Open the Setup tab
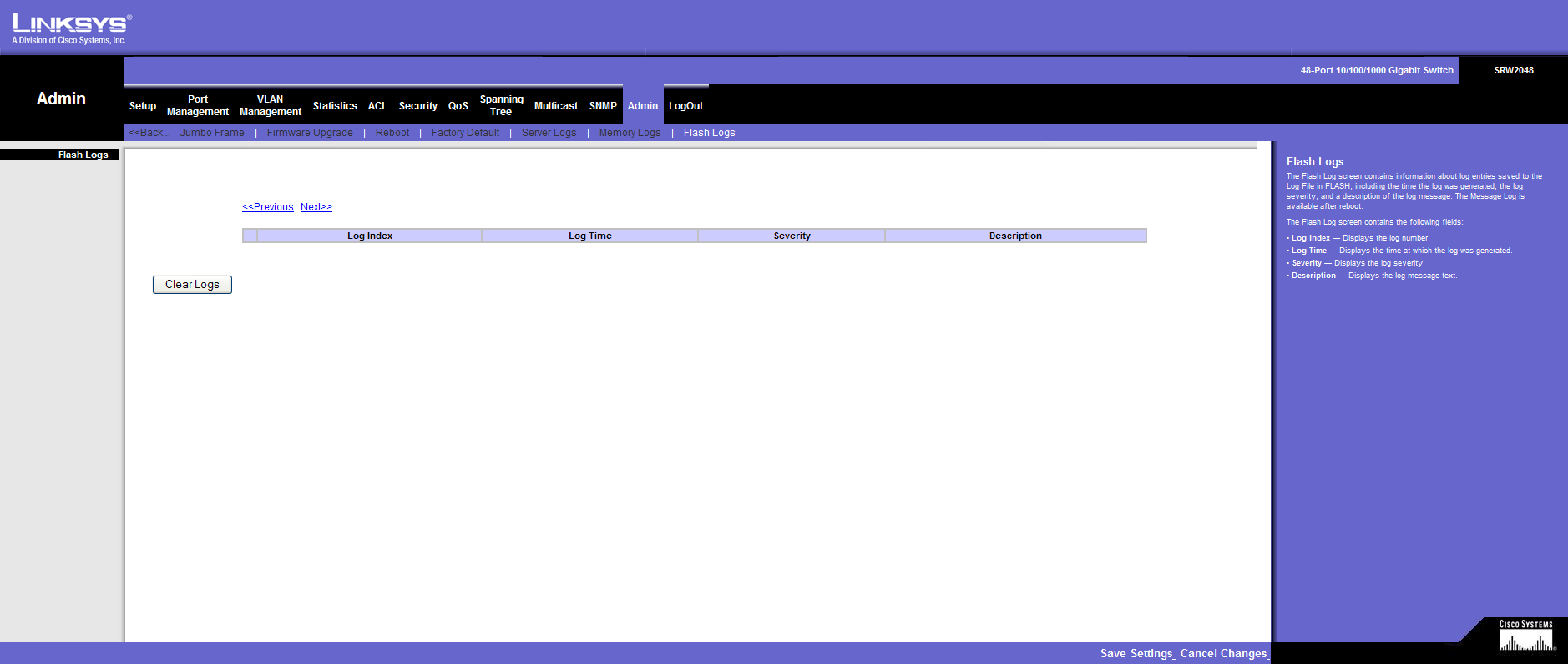The height and width of the screenshot is (664, 1568). click(x=143, y=106)
